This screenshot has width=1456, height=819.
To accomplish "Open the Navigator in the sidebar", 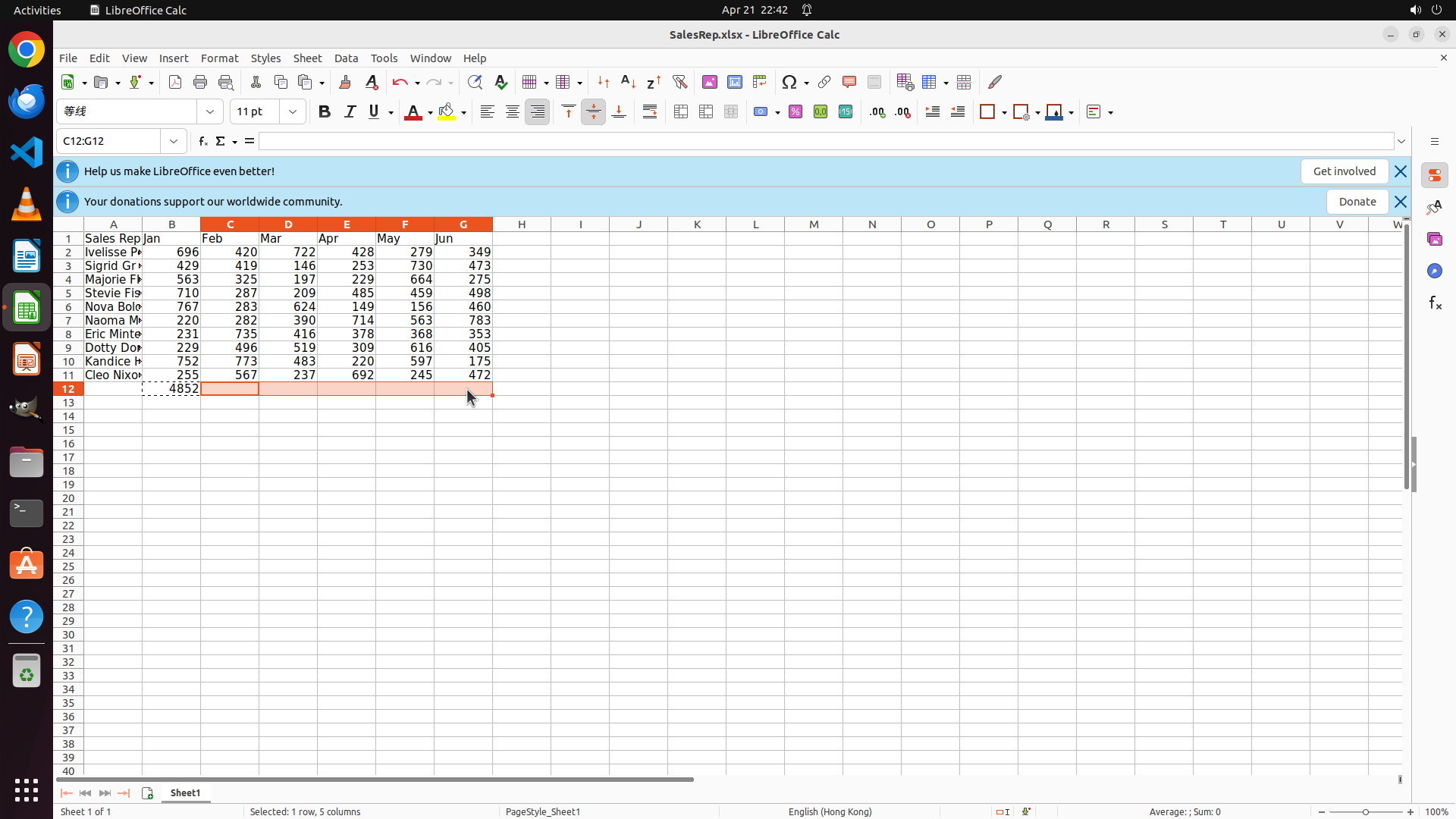I will click(x=1434, y=271).
